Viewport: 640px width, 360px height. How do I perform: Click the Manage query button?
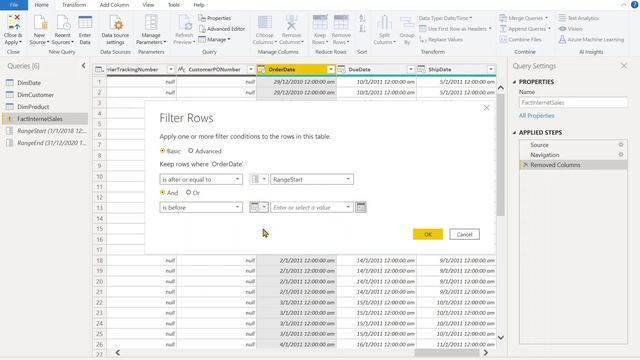pyautogui.click(x=214, y=40)
